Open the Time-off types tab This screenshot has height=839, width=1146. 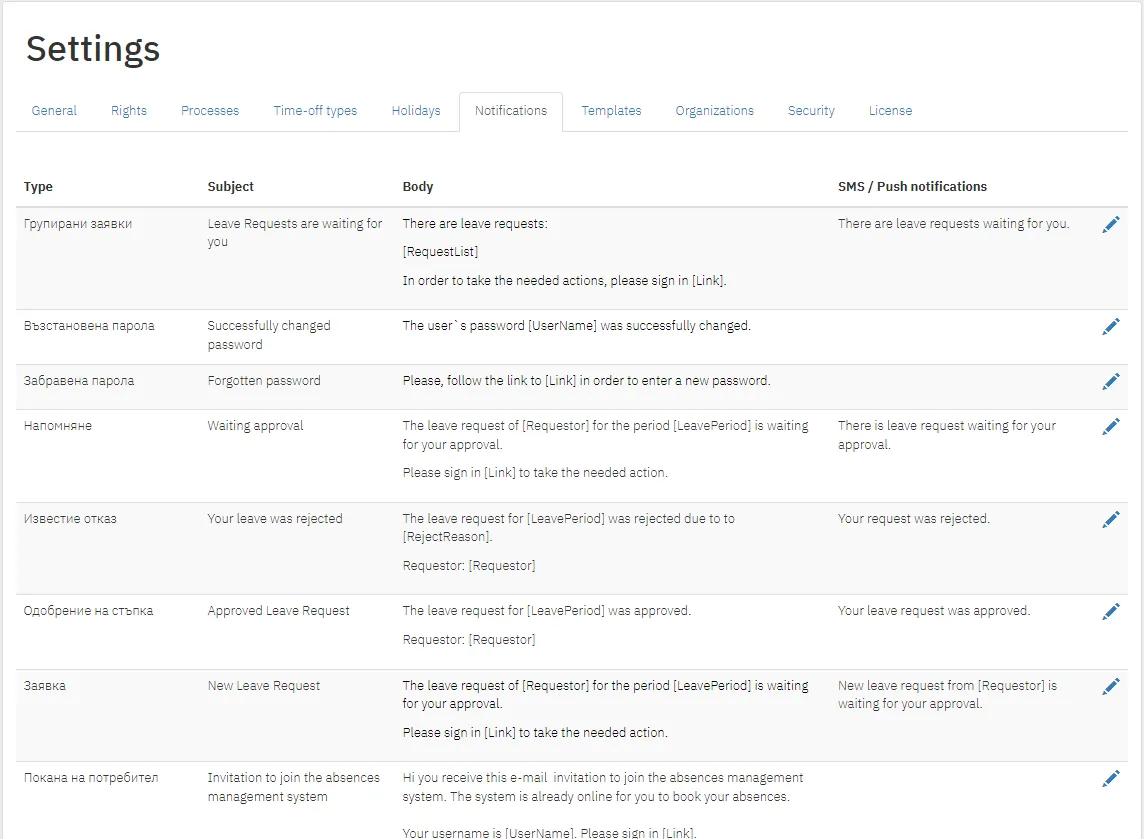click(x=315, y=111)
